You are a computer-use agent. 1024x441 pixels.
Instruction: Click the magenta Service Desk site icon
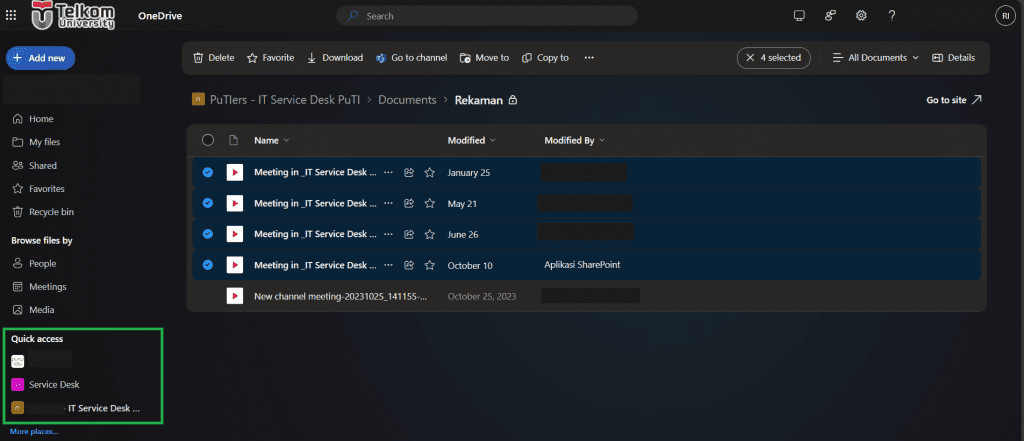[18, 385]
